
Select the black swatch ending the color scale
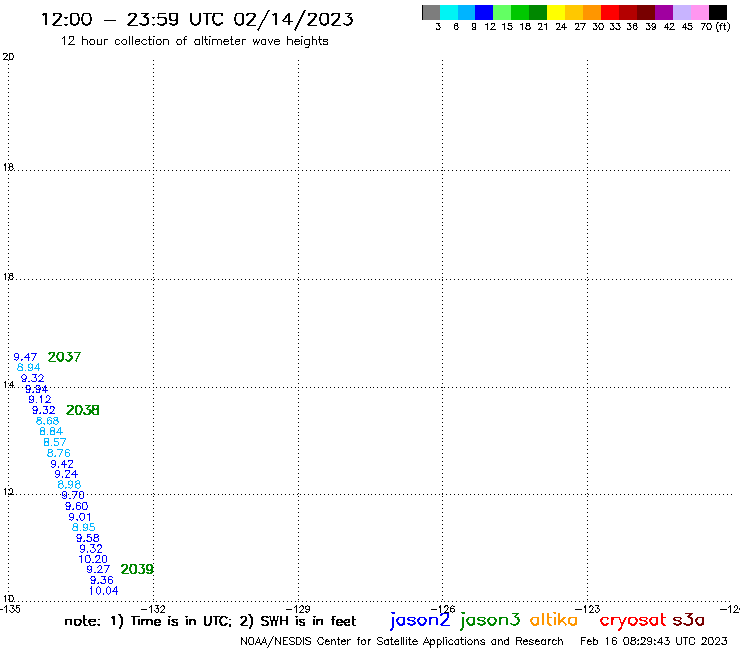(x=718, y=12)
